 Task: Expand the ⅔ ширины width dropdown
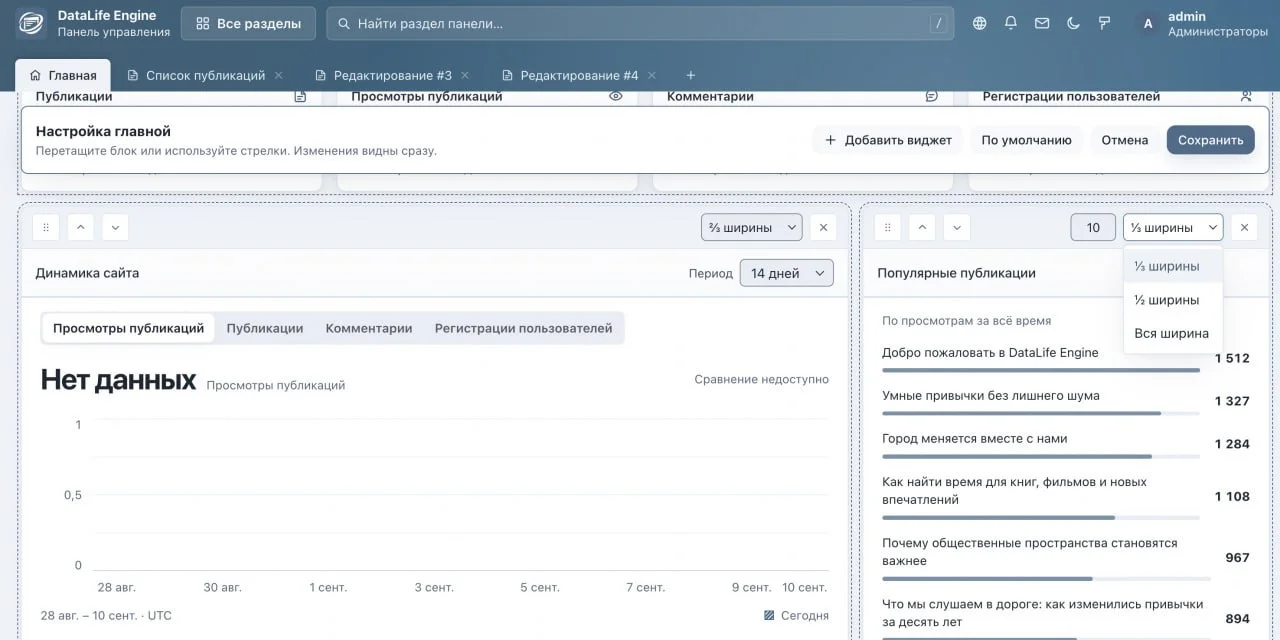(x=751, y=228)
